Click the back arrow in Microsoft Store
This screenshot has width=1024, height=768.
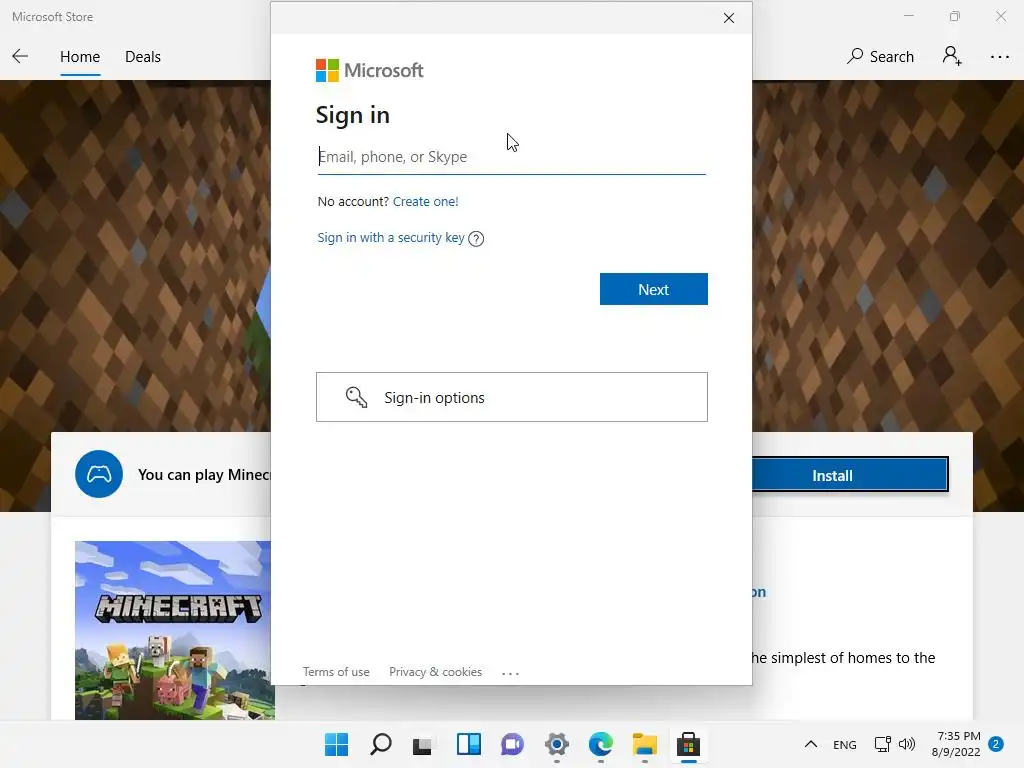point(20,56)
